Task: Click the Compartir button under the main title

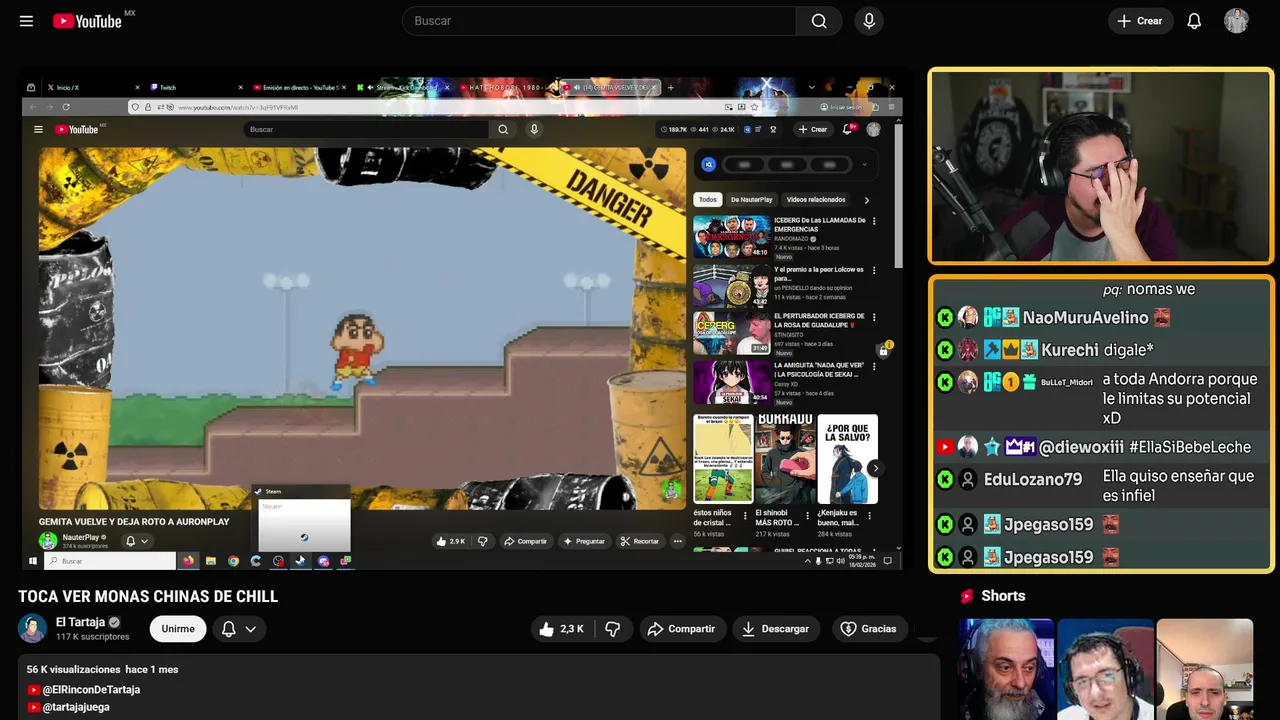Action: [x=682, y=629]
